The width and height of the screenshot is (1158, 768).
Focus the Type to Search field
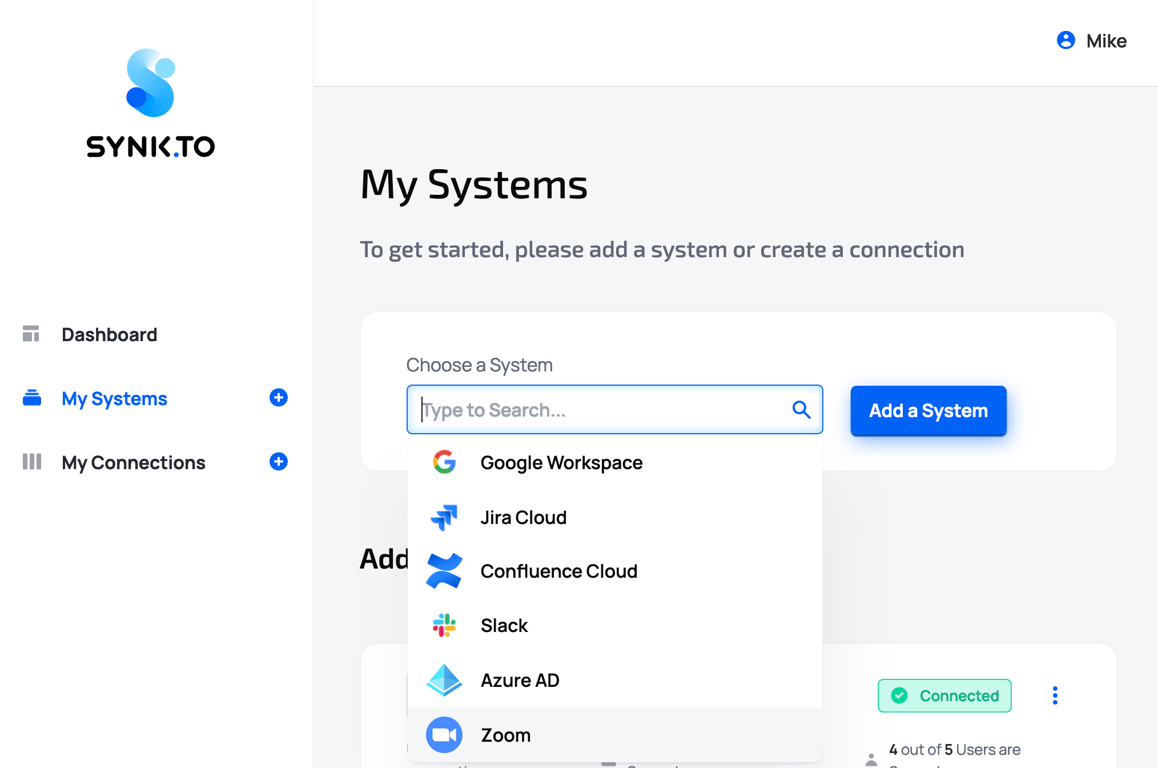click(x=614, y=409)
